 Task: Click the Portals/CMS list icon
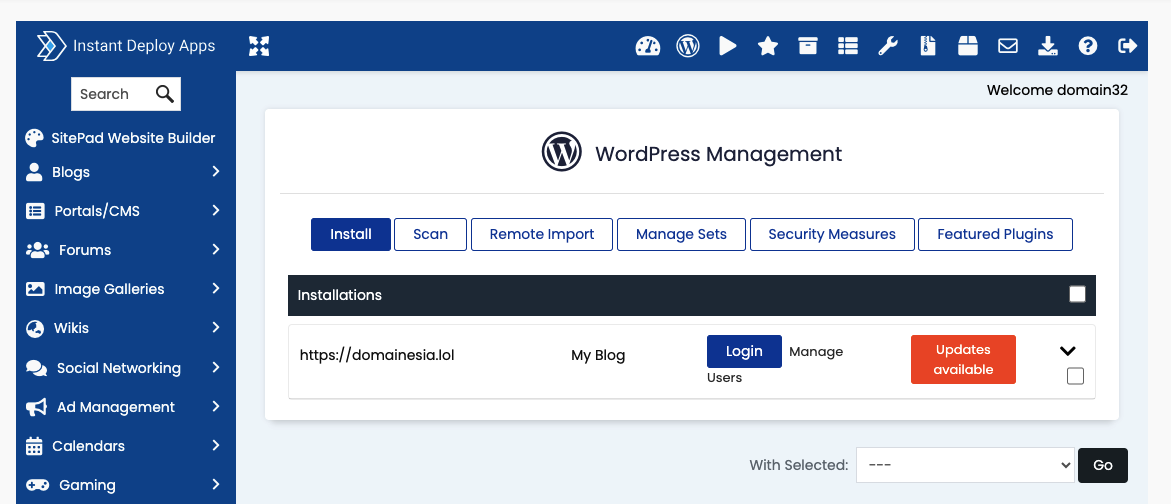(35, 211)
